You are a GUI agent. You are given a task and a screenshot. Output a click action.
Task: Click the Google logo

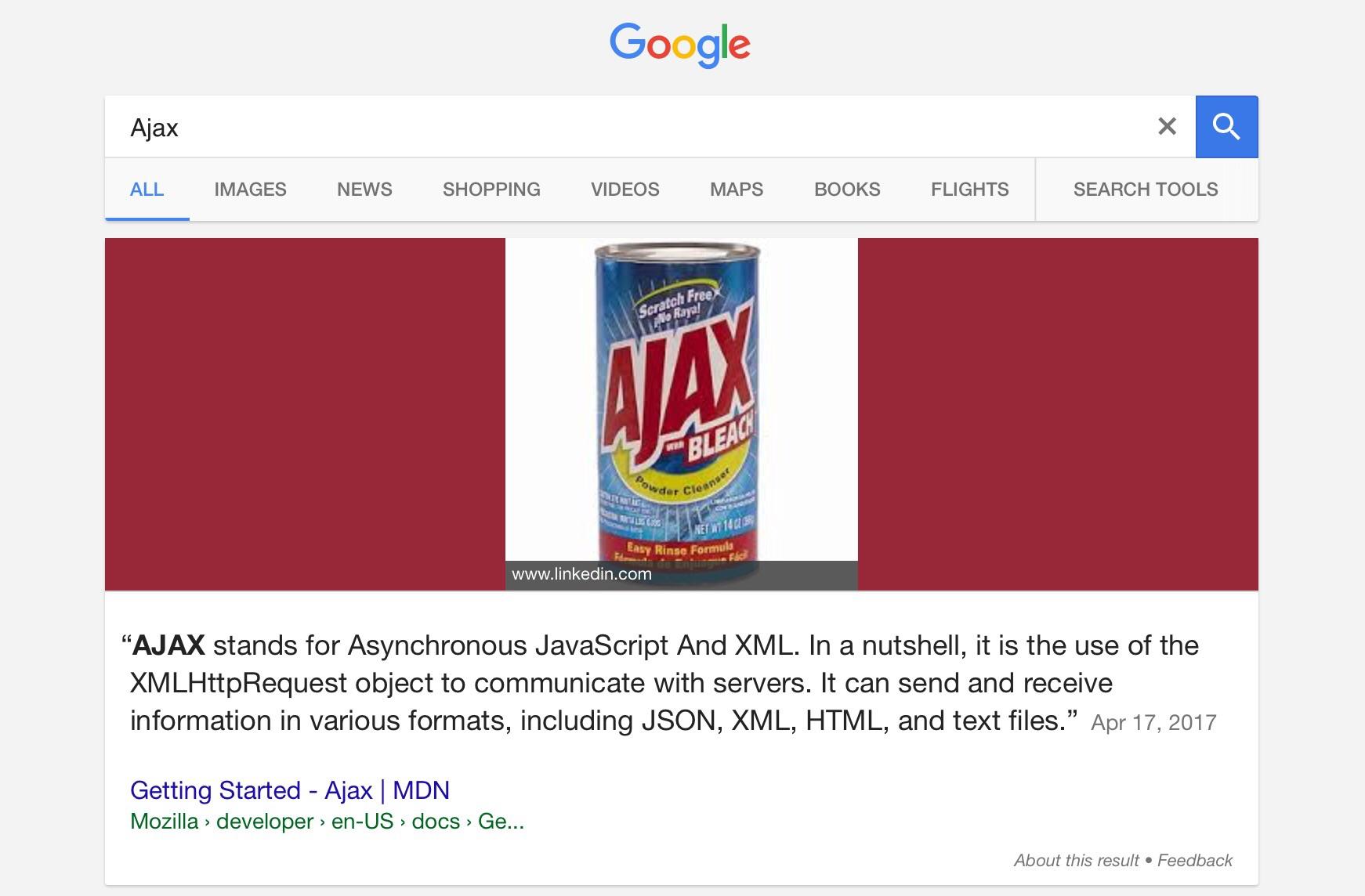pyautogui.click(x=680, y=45)
